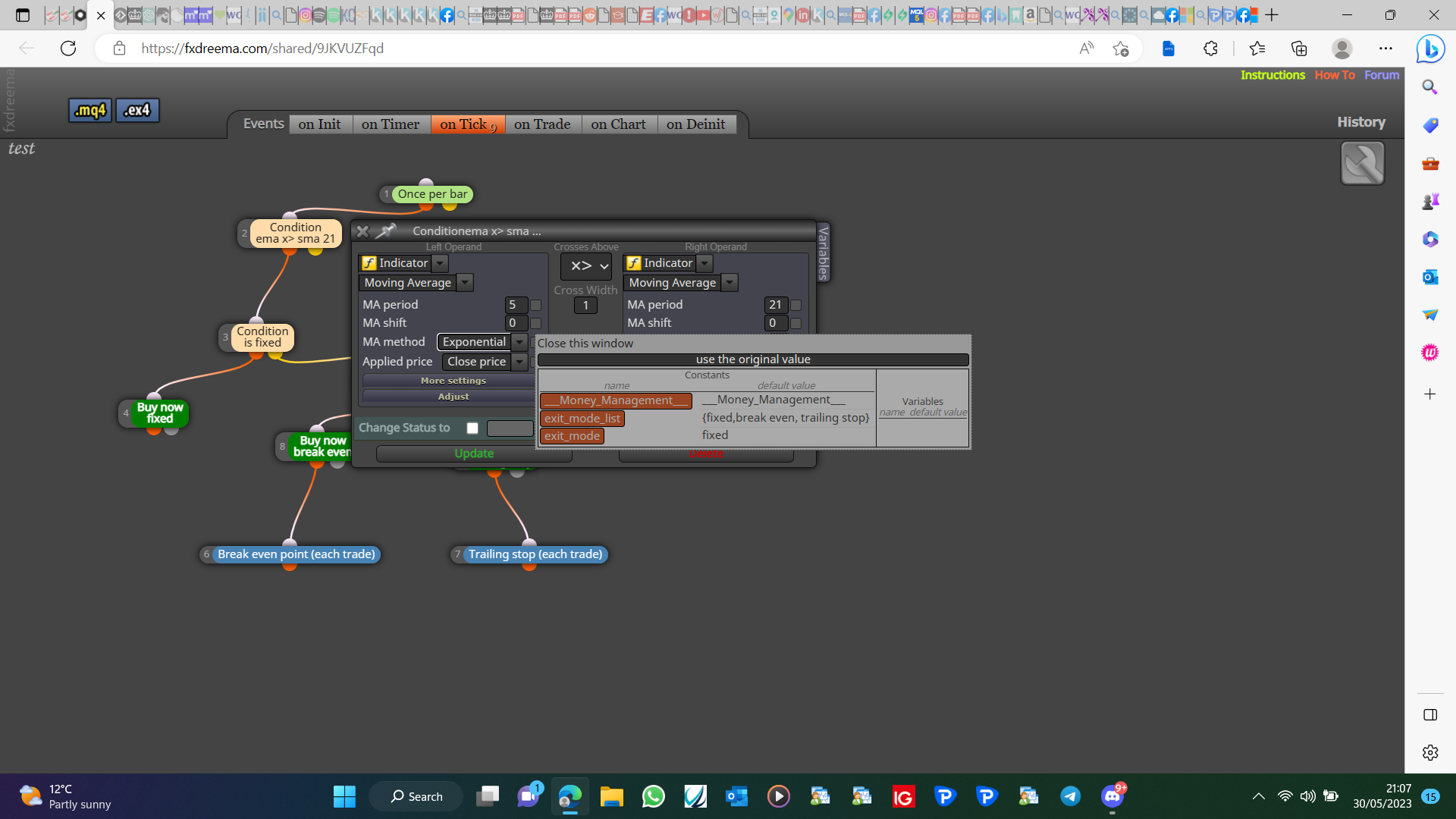This screenshot has width=1456, height=819.
Task: Tick the left MA period checkbox
Action: [536, 305]
